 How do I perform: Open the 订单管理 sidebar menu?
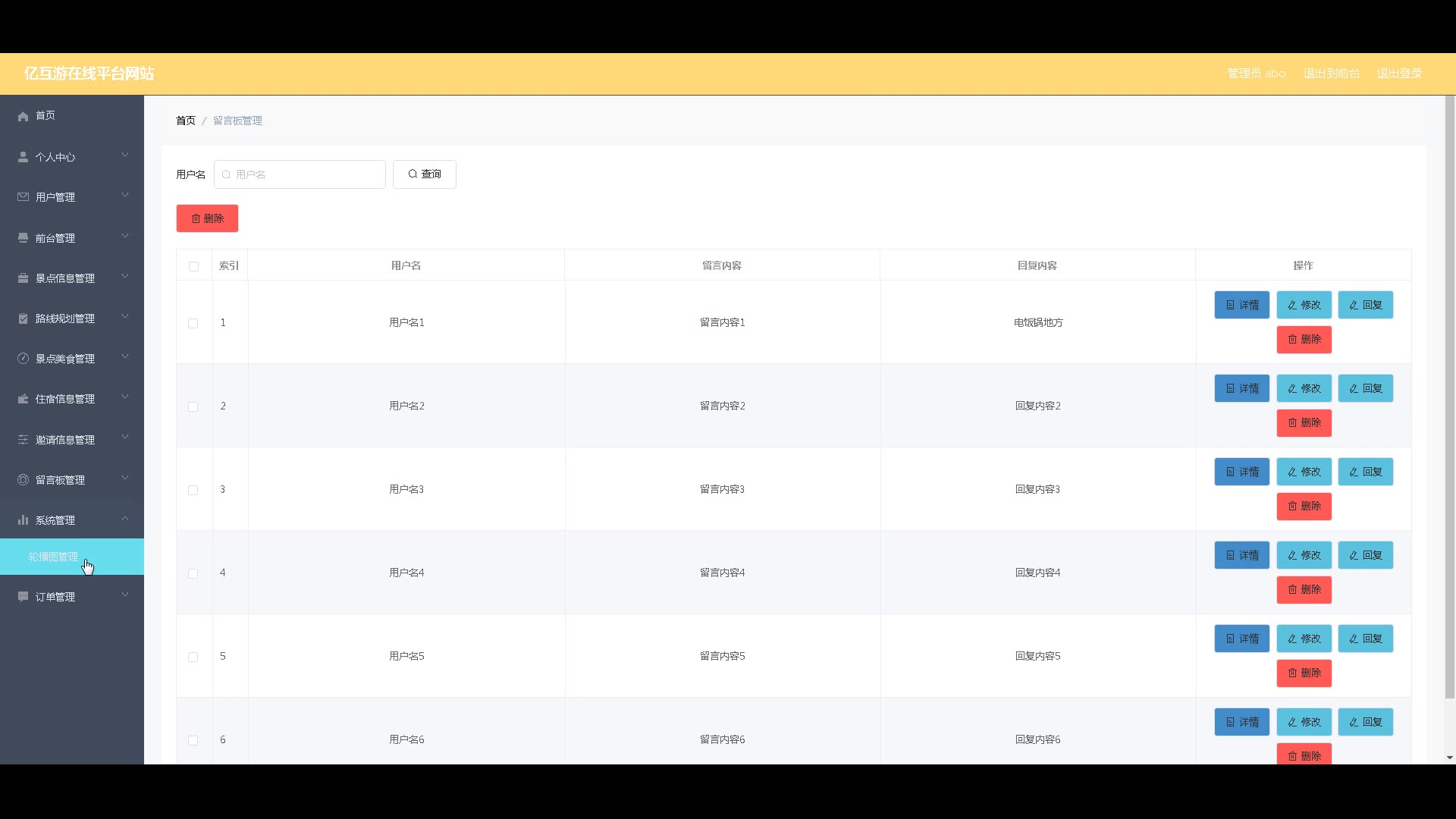click(x=72, y=597)
